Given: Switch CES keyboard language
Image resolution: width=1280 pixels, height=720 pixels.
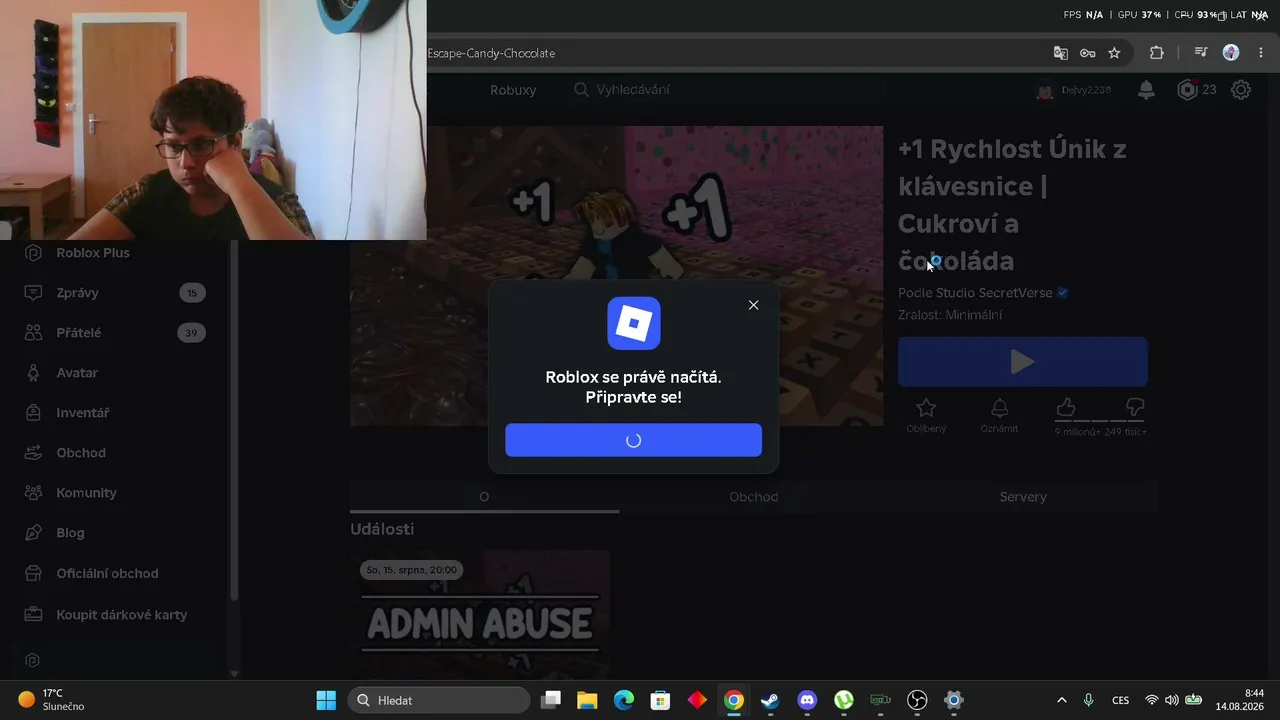Looking at the screenshot, I should 1121,700.
